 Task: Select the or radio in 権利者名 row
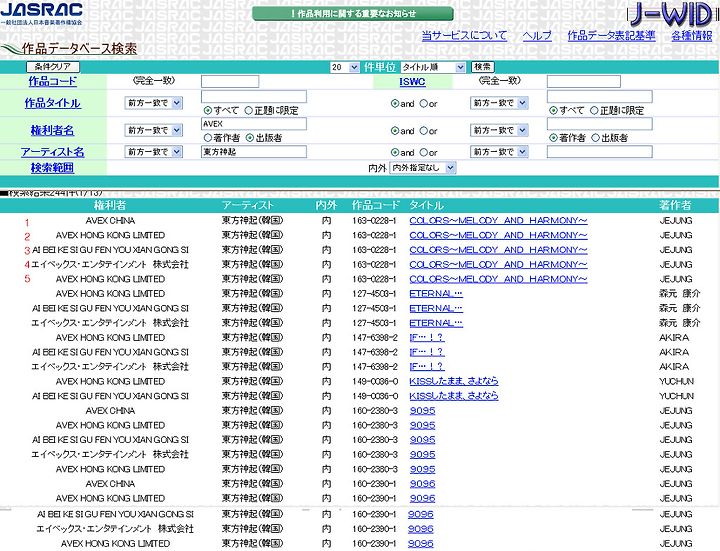[423, 131]
